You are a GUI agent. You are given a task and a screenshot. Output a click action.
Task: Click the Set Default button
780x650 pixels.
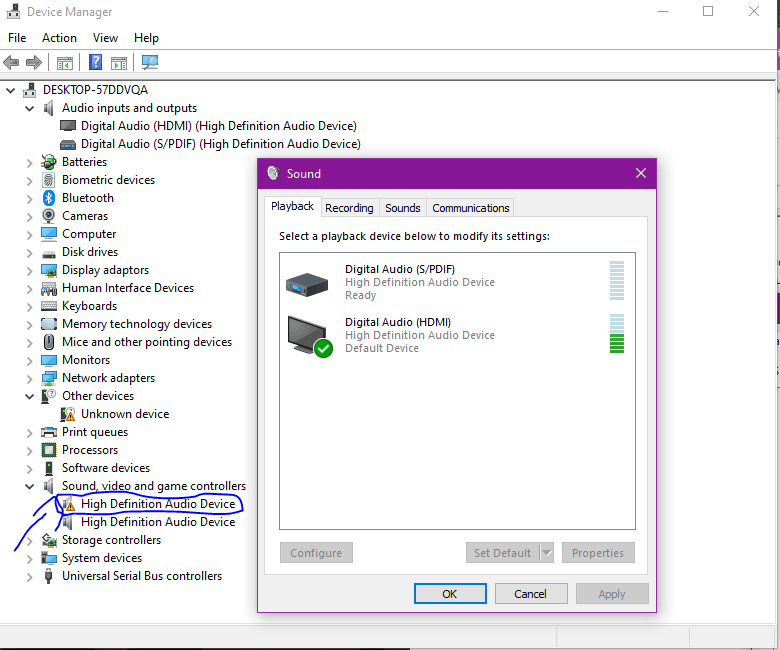click(502, 553)
